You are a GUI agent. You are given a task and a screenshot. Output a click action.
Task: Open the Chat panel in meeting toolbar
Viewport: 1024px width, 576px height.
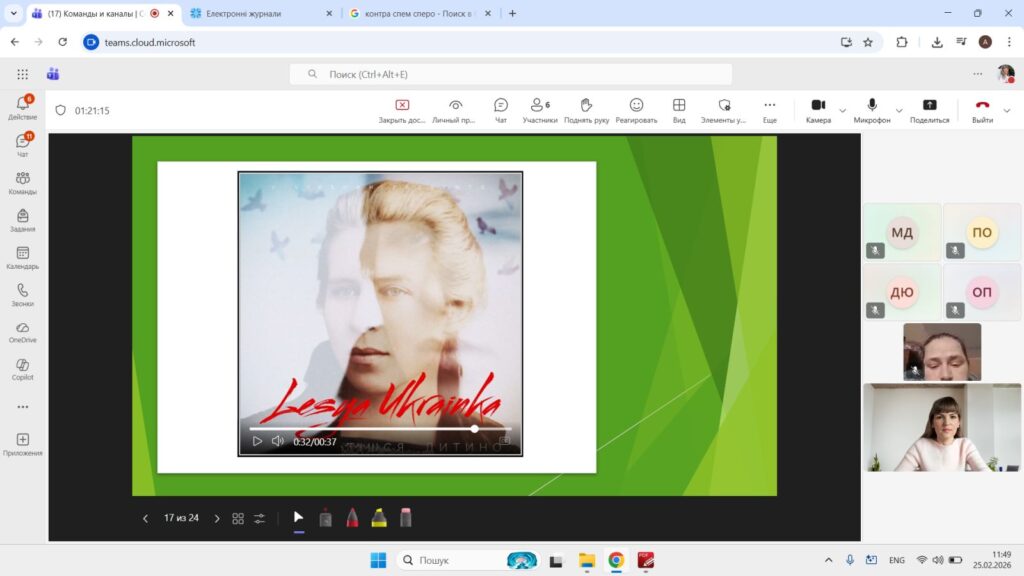501,109
